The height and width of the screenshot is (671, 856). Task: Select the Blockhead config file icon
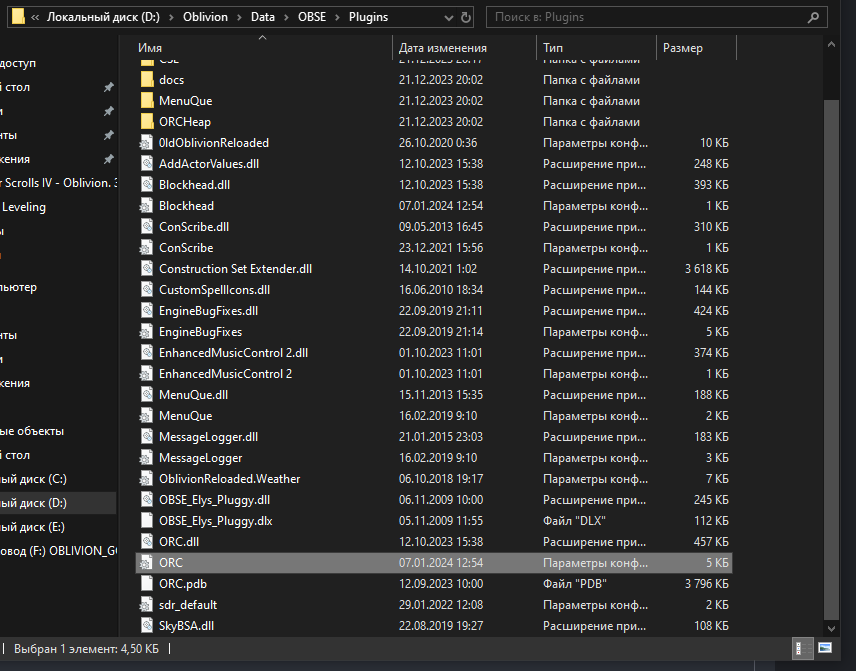(x=147, y=206)
